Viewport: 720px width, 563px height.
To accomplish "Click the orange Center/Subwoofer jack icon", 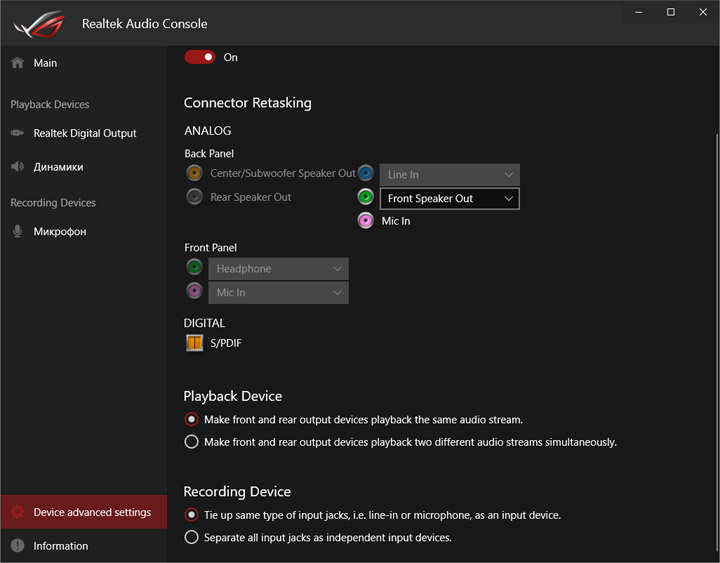I will coord(195,173).
